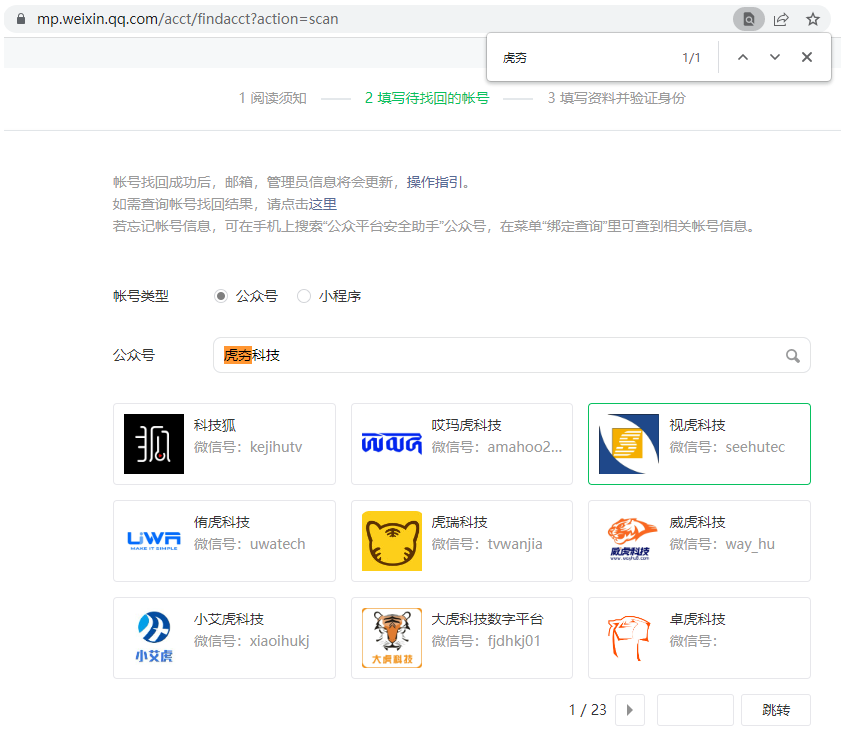
Task: Click step 1 阅读须知
Action: tap(273, 98)
